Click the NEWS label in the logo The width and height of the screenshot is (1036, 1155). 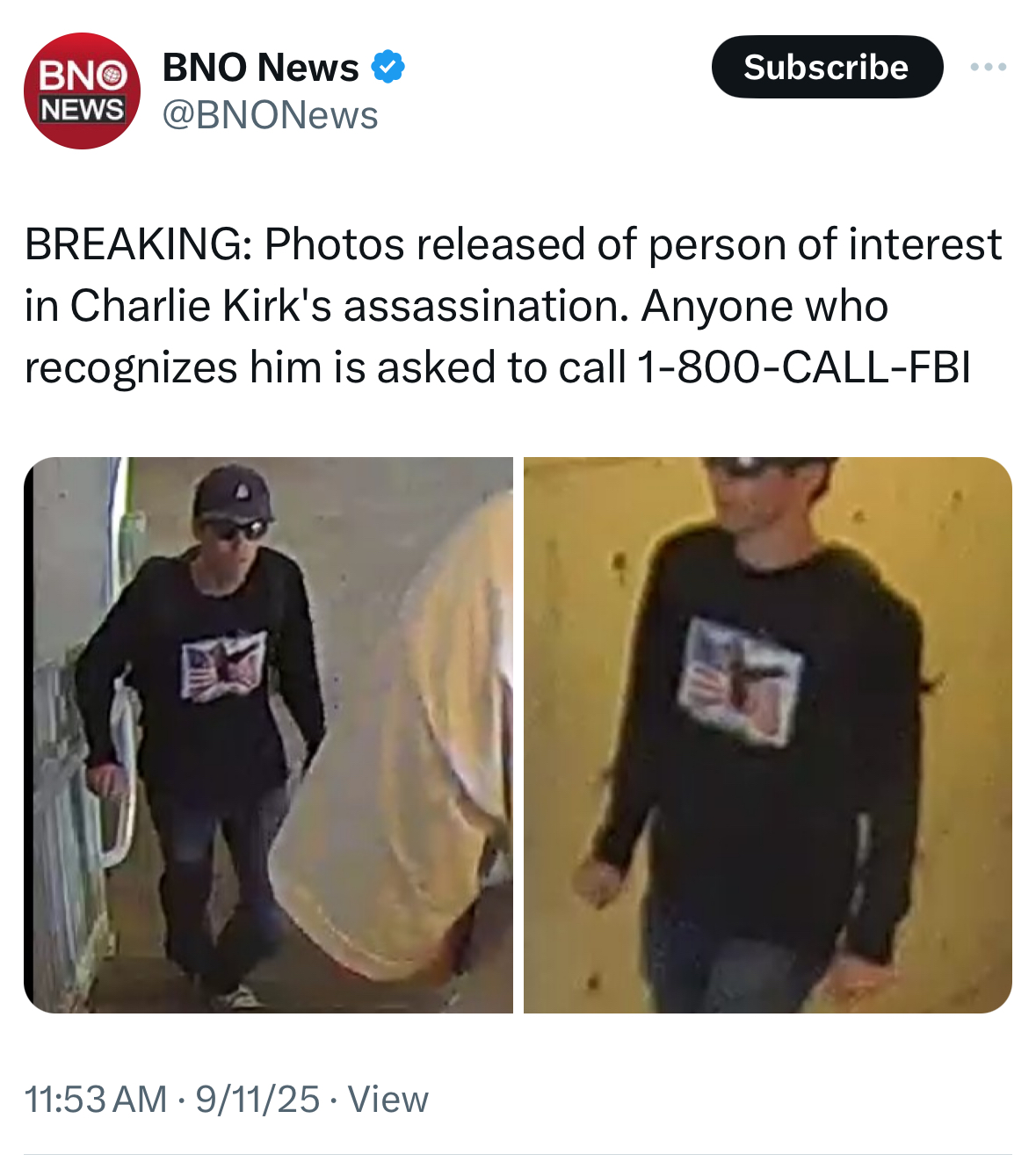click(x=82, y=110)
